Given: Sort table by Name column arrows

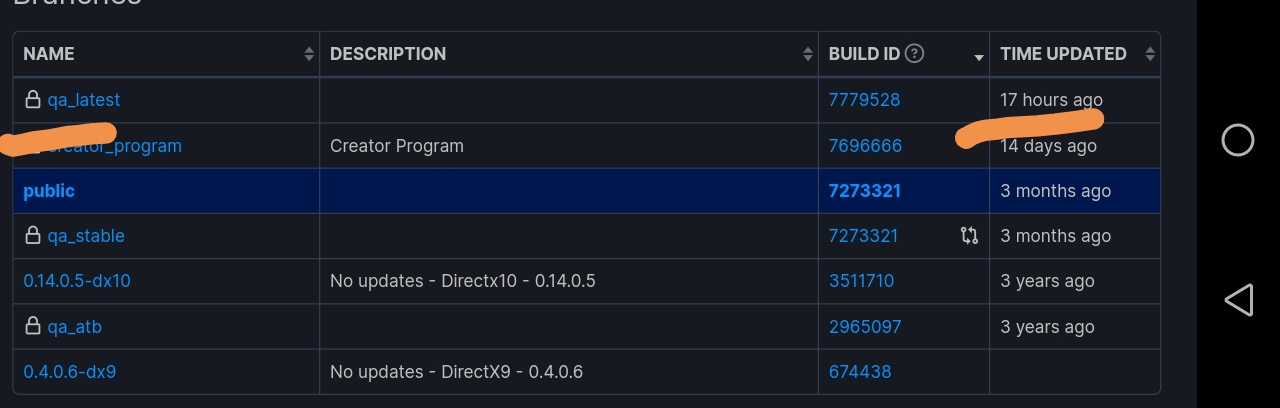Looking at the screenshot, I should (x=309, y=54).
